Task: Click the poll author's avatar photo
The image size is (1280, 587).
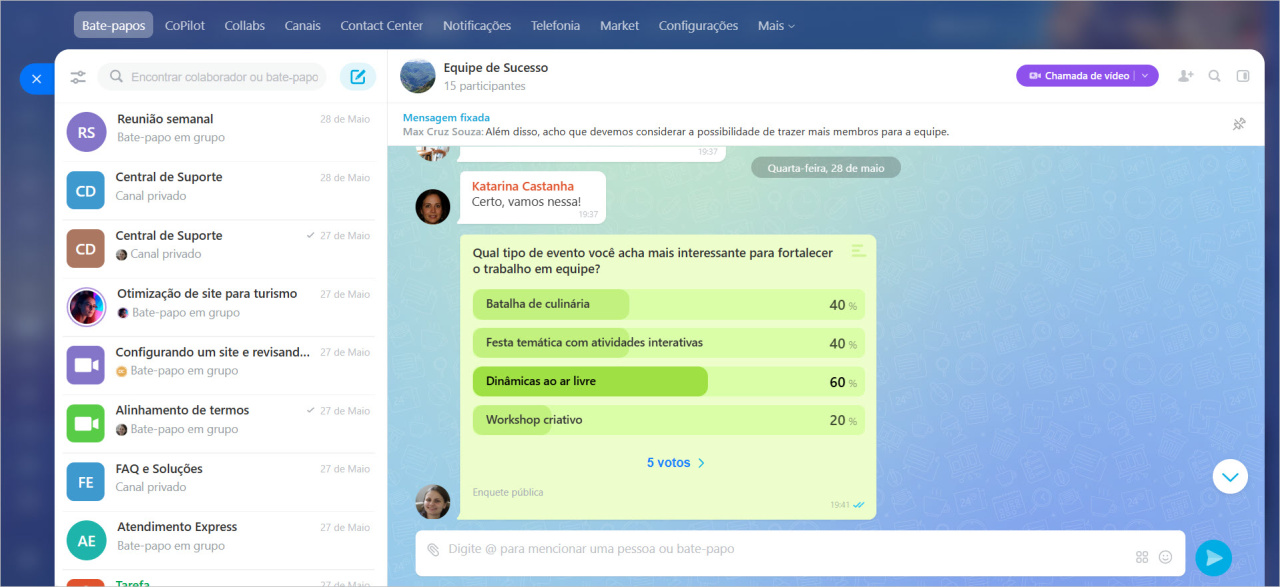Action: [x=433, y=502]
